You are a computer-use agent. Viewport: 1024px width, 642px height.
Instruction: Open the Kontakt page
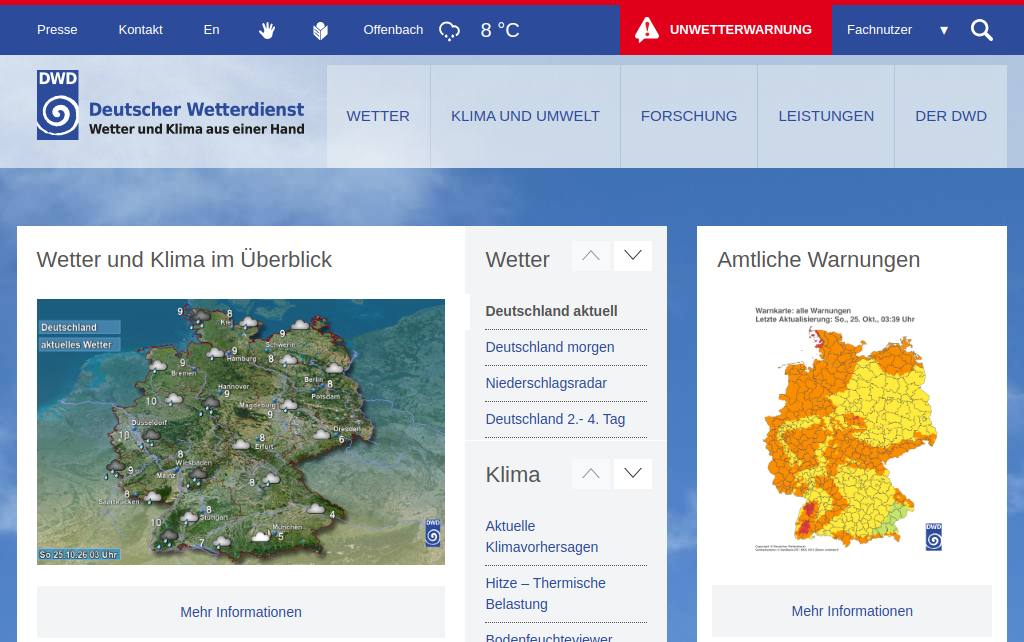(140, 30)
